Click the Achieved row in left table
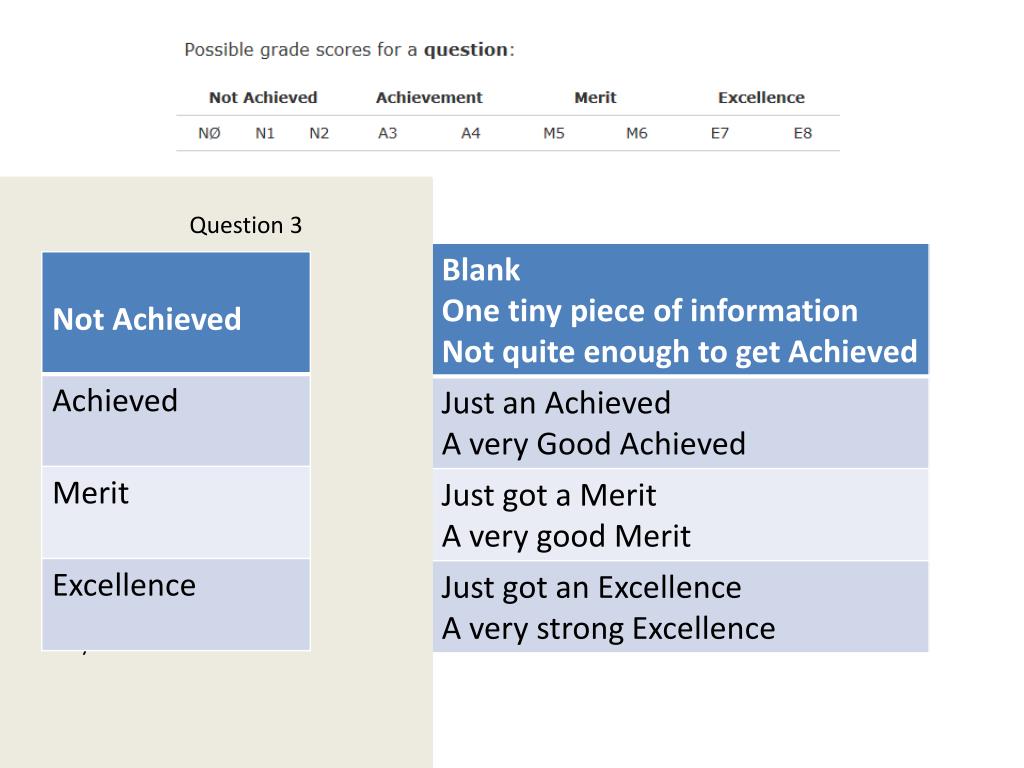1024x768 pixels. [x=176, y=421]
